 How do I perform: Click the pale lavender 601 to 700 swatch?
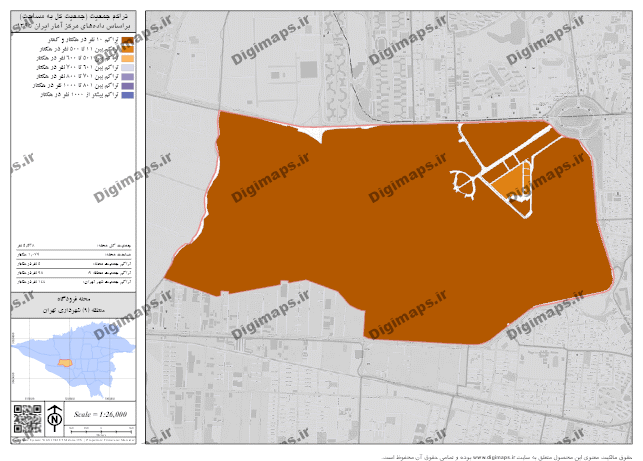128,68
